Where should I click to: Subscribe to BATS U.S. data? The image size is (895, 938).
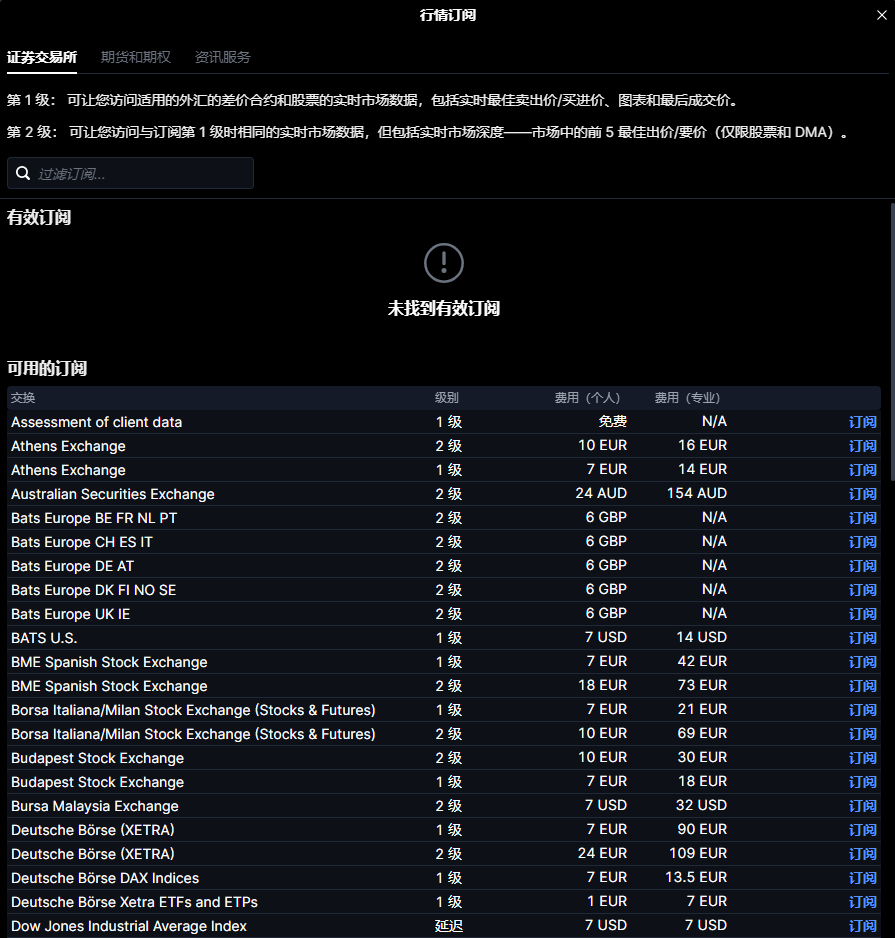pyautogui.click(x=863, y=638)
